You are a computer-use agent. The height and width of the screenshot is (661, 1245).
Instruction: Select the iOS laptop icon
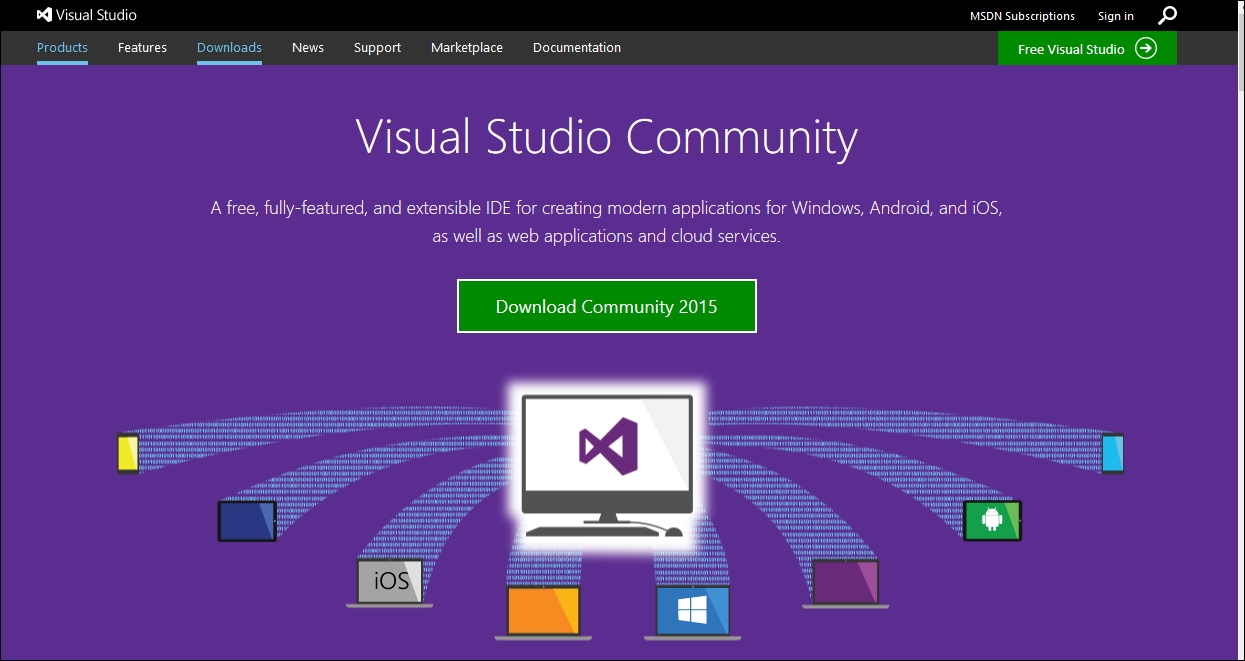391,581
